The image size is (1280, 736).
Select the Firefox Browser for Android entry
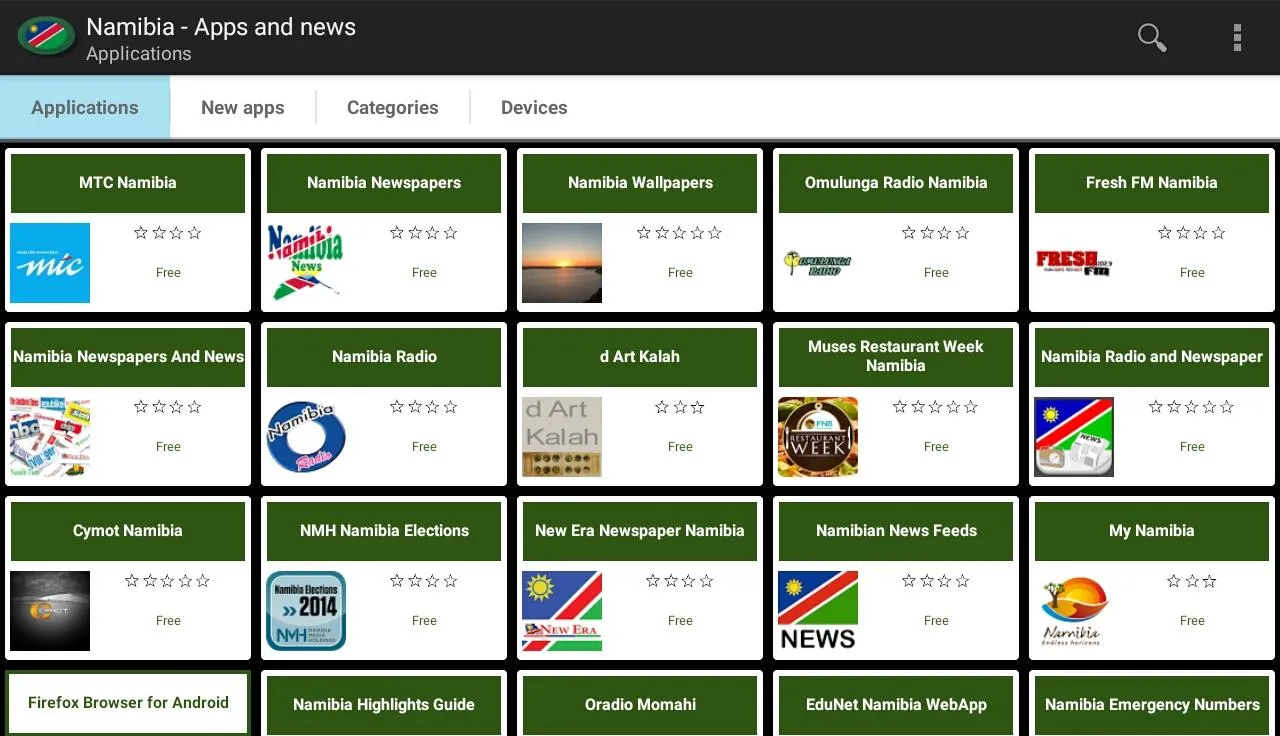pyautogui.click(x=128, y=703)
